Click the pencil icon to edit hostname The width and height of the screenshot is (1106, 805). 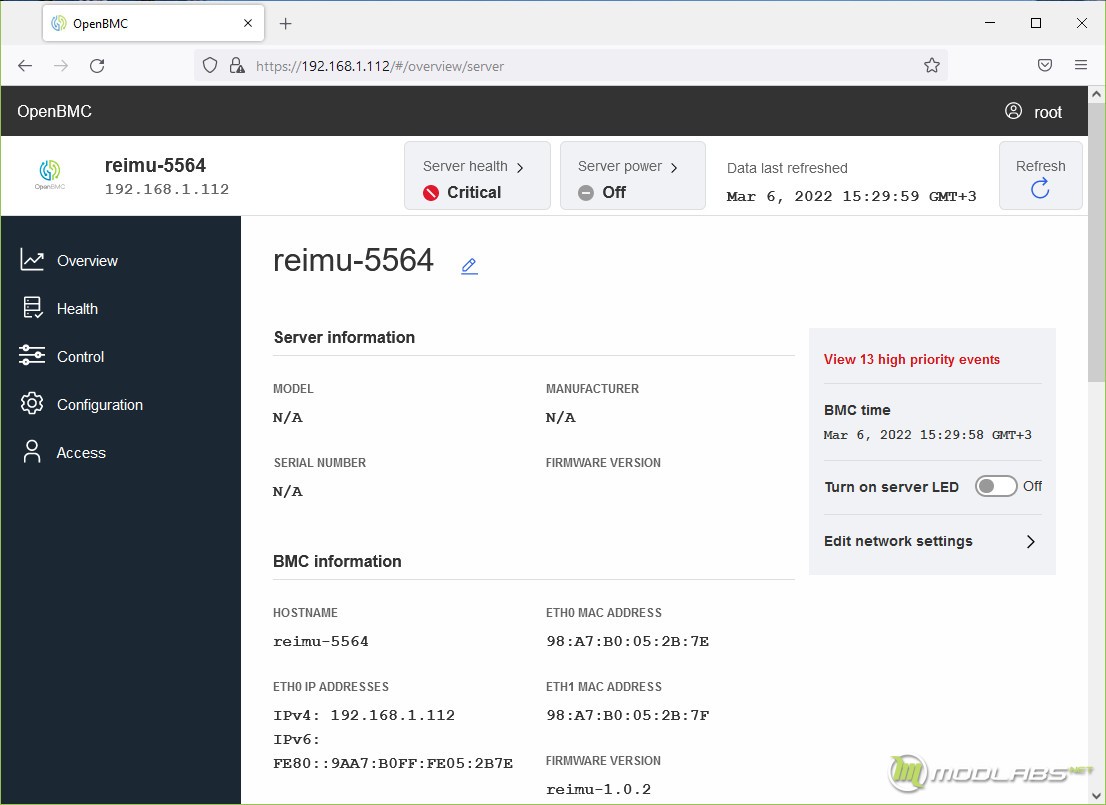[x=469, y=266]
